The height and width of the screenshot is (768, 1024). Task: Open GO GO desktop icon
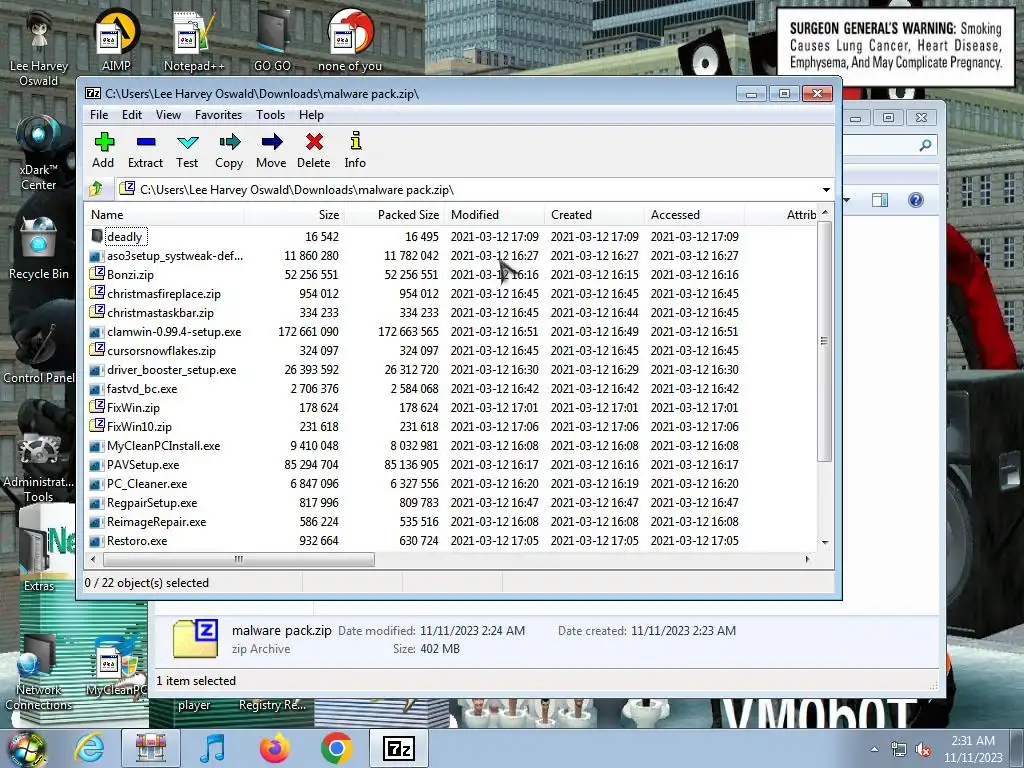point(272,40)
